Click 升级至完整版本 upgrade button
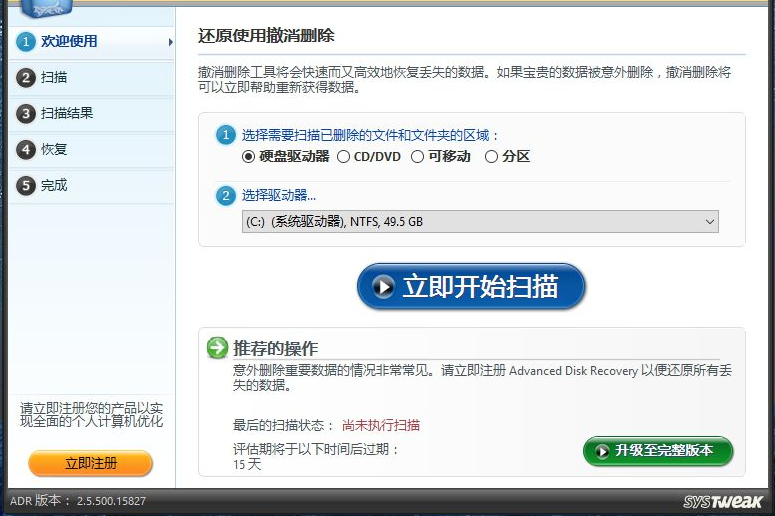This screenshot has height=516, width=775. coord(658,451)
